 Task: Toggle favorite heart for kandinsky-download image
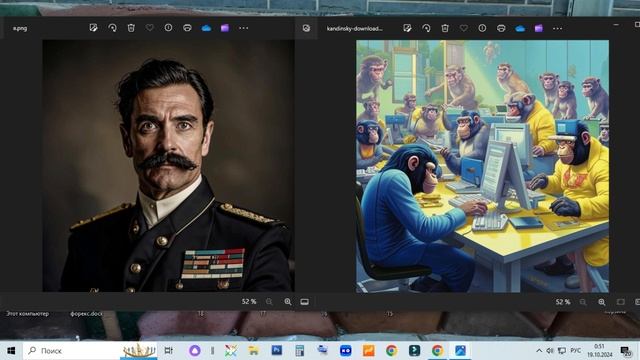click(x=464, y=28)
